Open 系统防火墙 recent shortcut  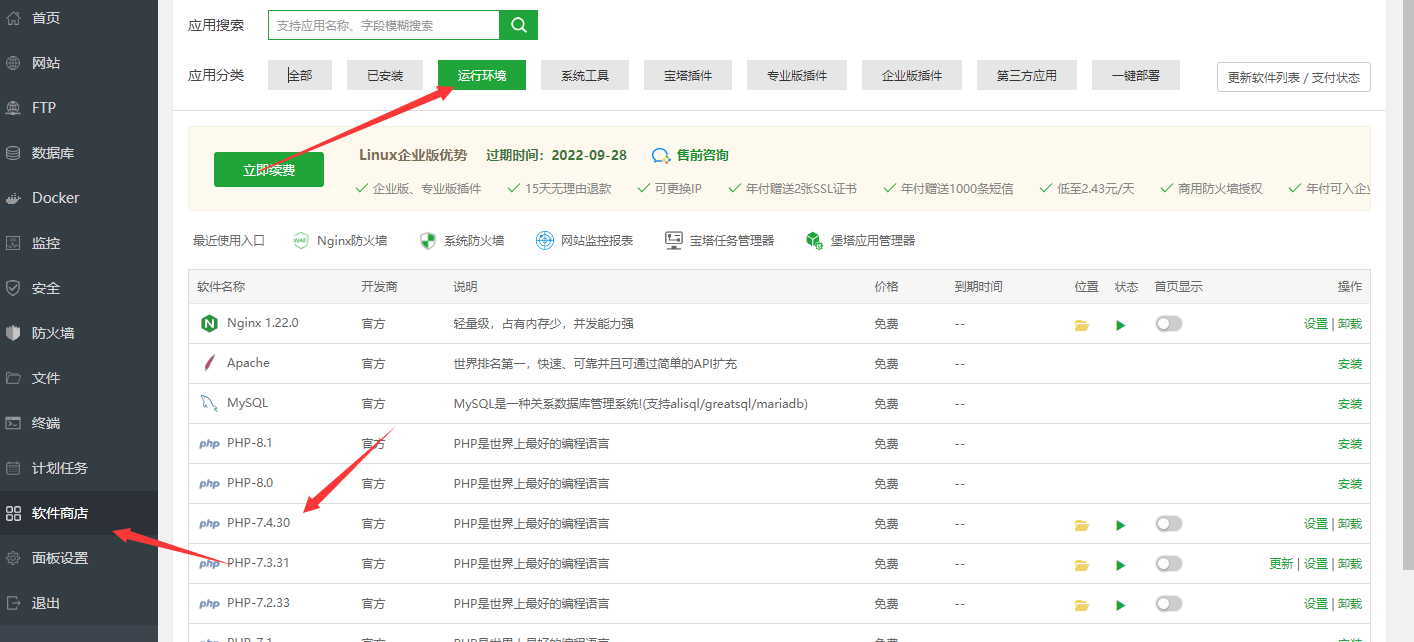click(x=461, y=240)
